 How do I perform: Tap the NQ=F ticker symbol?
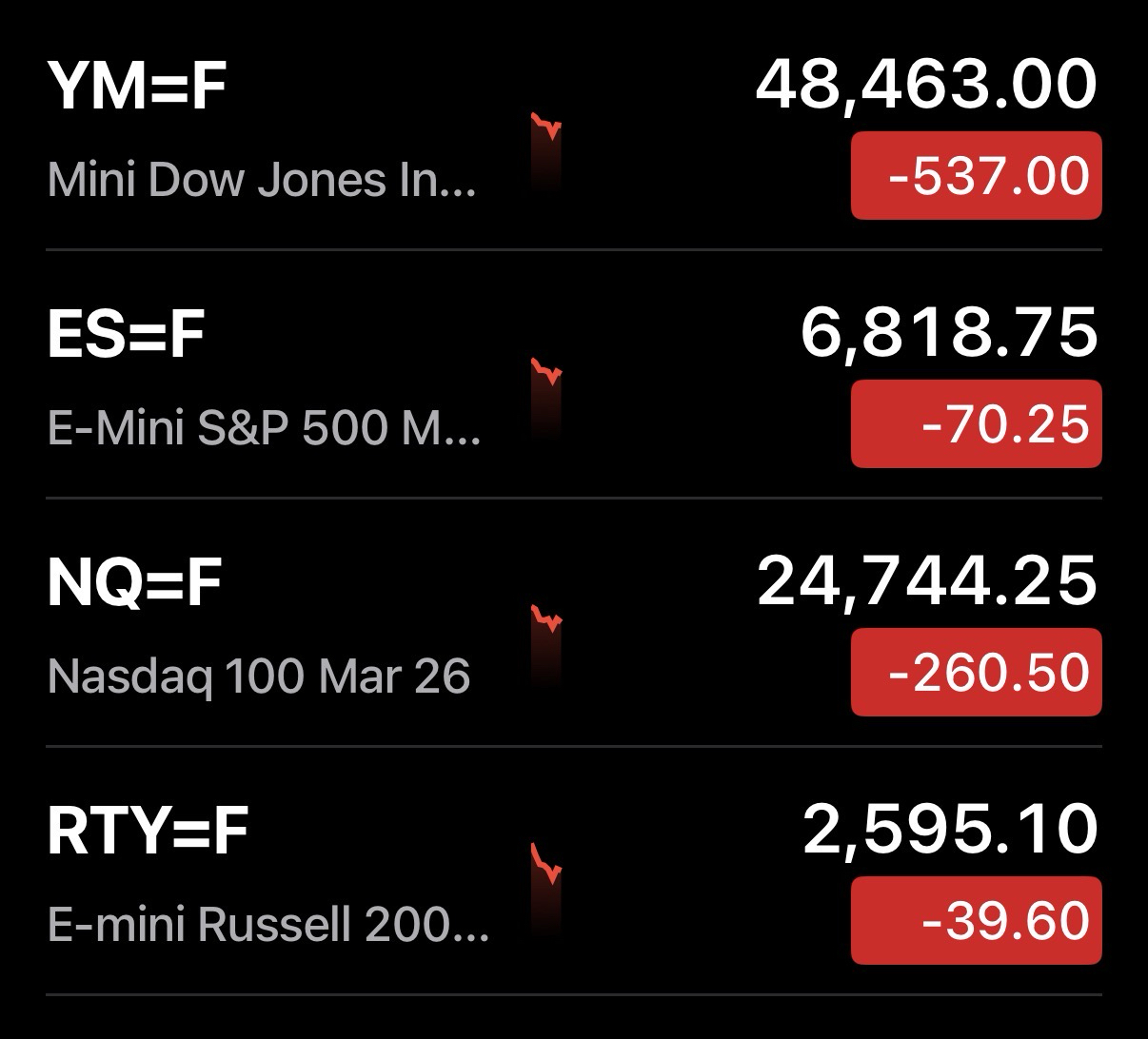(134, 581)
